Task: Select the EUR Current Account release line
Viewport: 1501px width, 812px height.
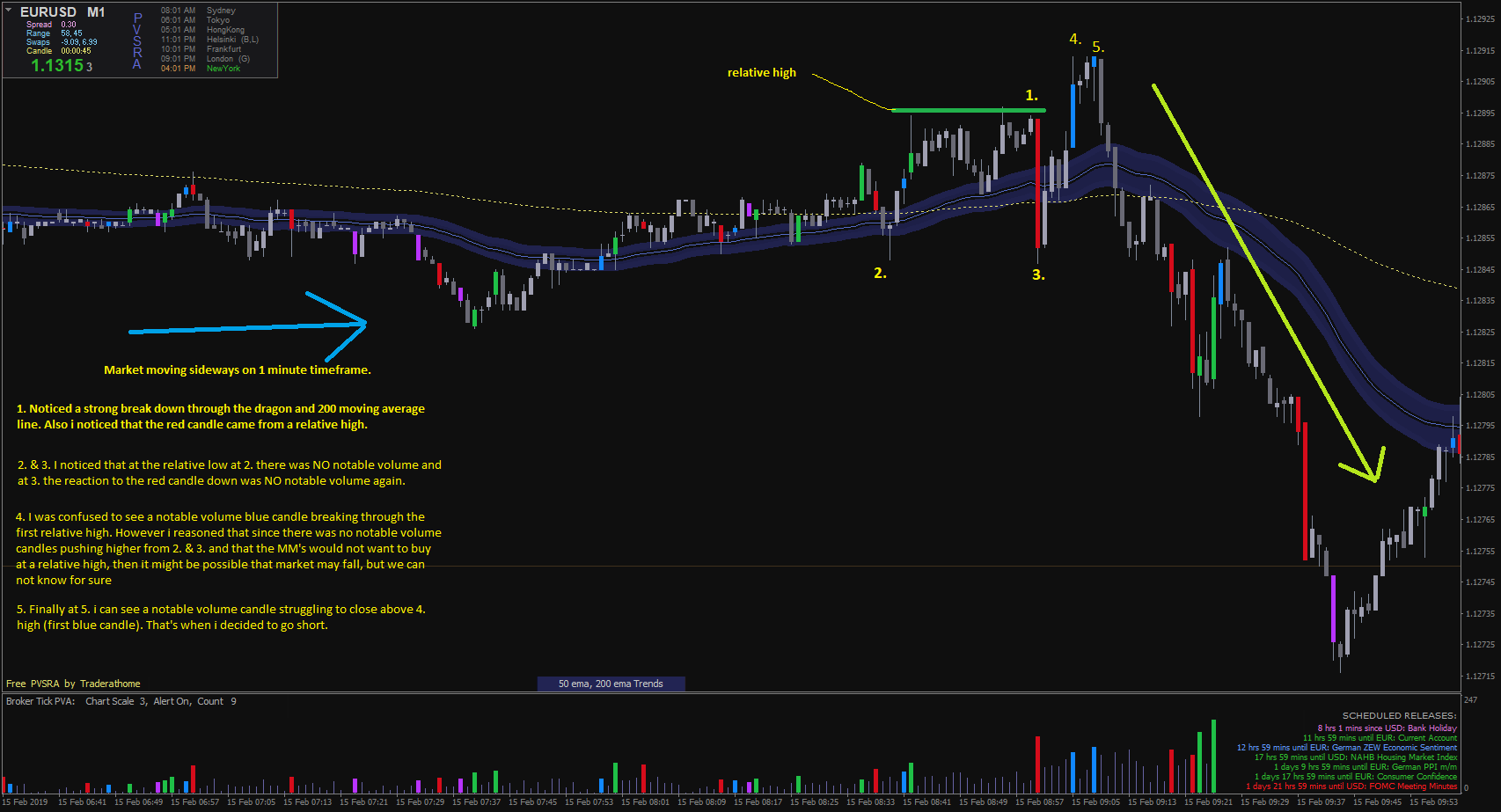Action: click(1380, 738)
